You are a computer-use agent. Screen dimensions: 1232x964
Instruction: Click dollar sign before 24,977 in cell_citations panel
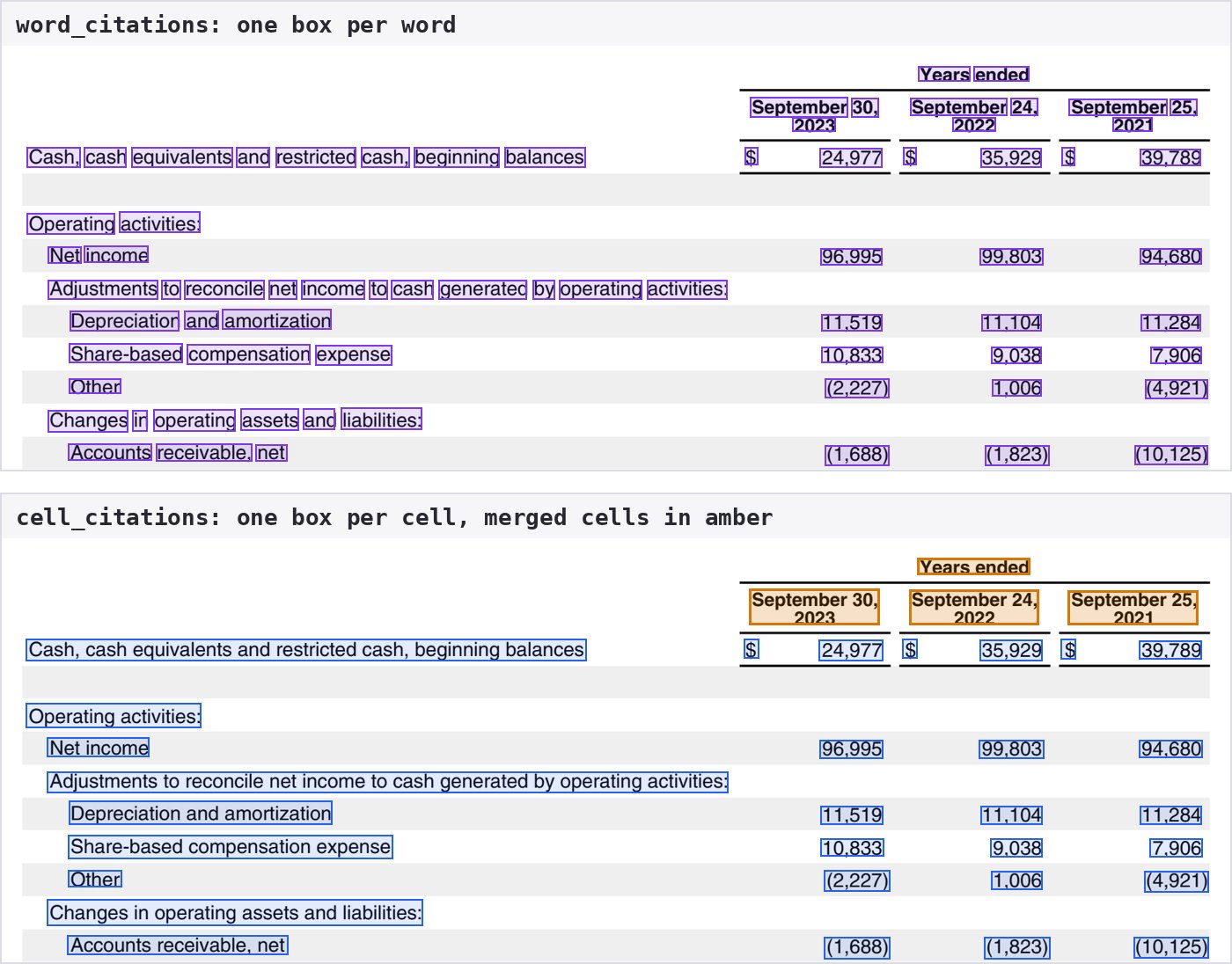(751, 650)
